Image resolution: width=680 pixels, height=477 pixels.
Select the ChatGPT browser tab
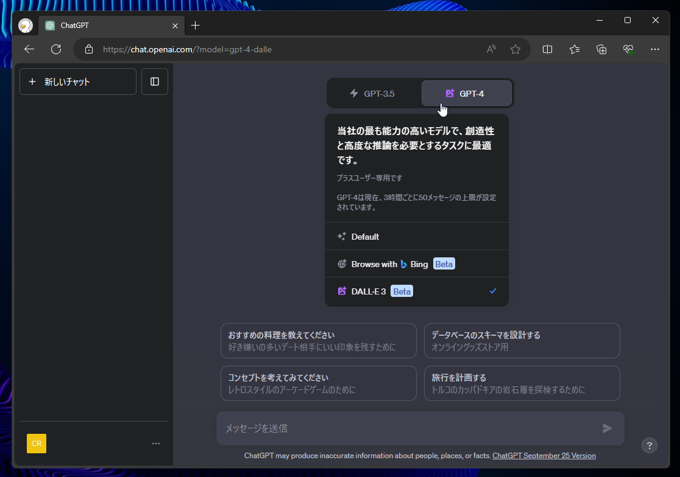112,26
